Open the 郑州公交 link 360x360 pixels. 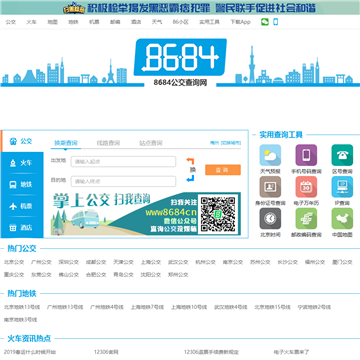point(178,275)
